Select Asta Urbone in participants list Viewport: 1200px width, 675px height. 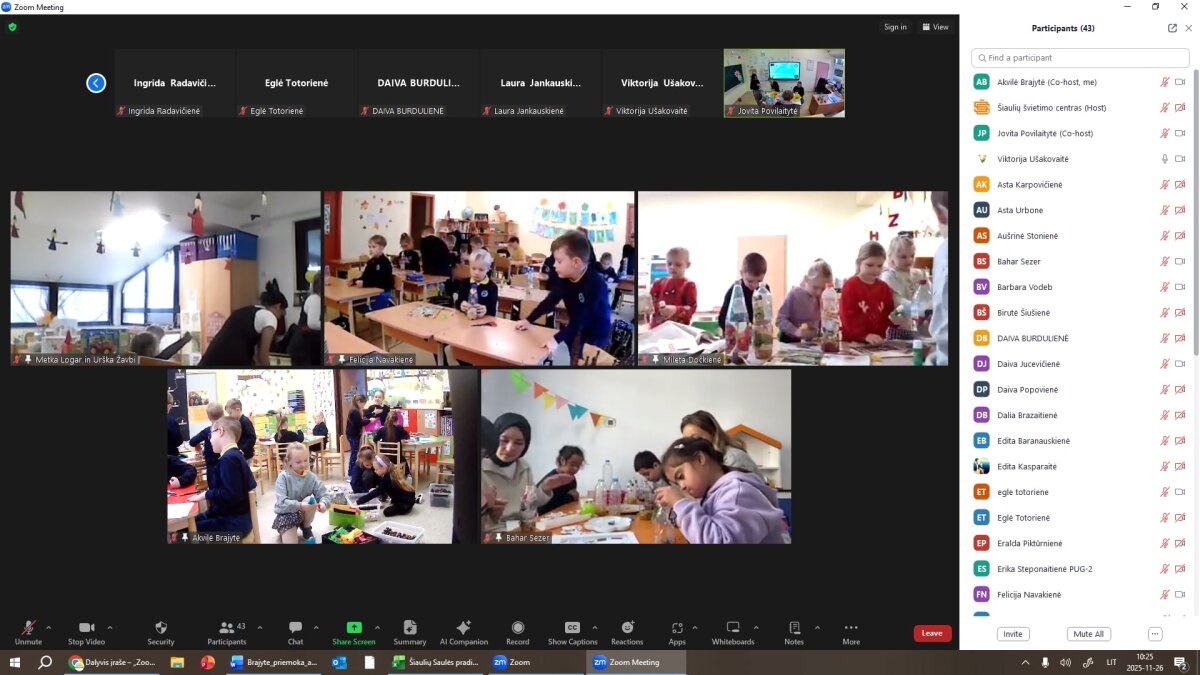click(x=1020, y=210)
